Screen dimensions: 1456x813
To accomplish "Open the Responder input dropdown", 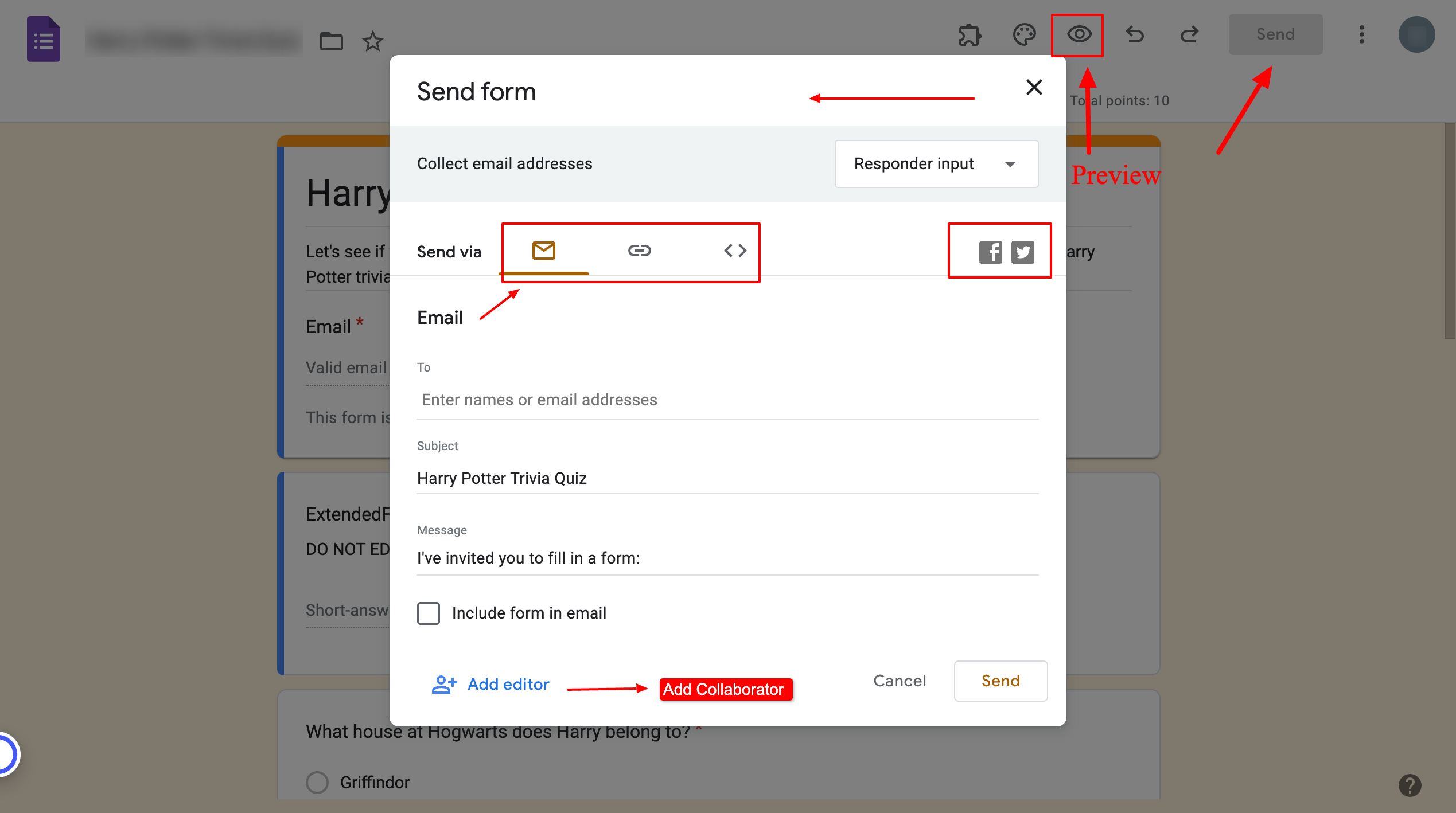I will coord(936,164).
